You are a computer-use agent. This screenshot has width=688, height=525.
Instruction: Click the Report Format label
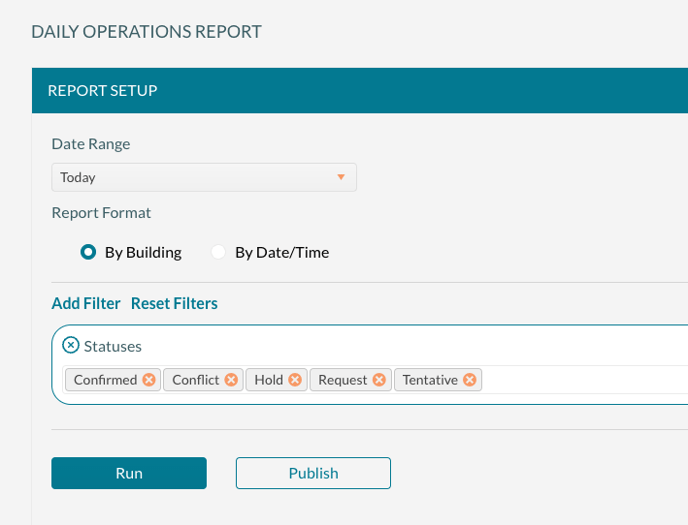coord(101,213)
